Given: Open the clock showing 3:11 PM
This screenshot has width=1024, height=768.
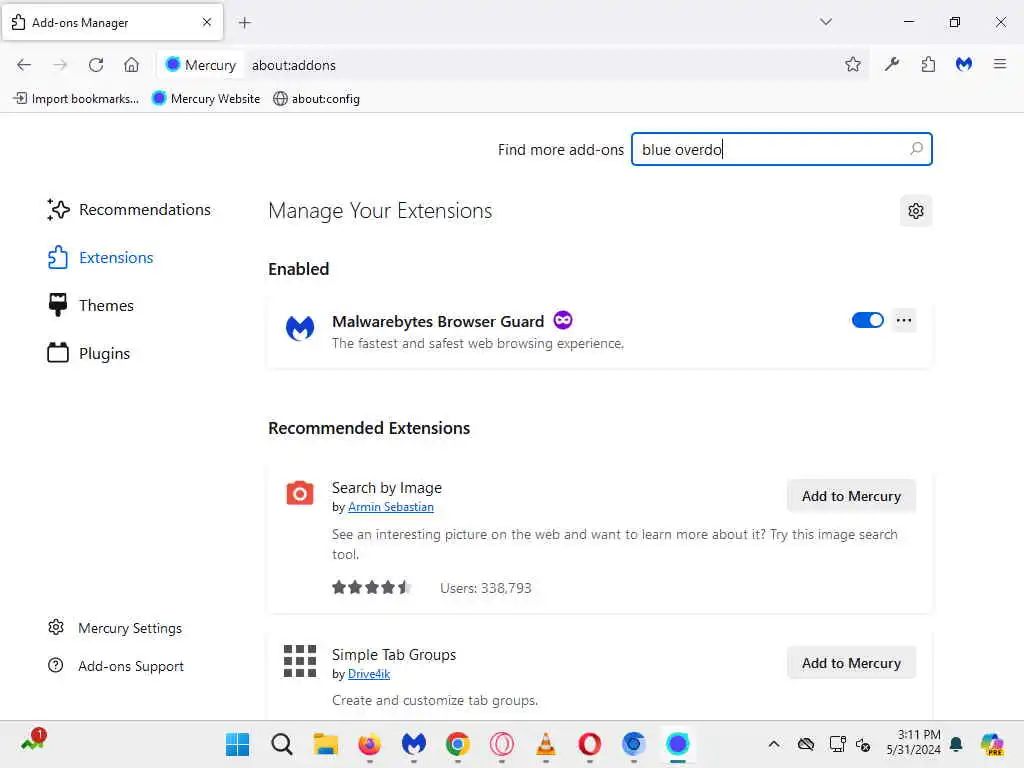Looking at the screenshot, I should 913,743.
